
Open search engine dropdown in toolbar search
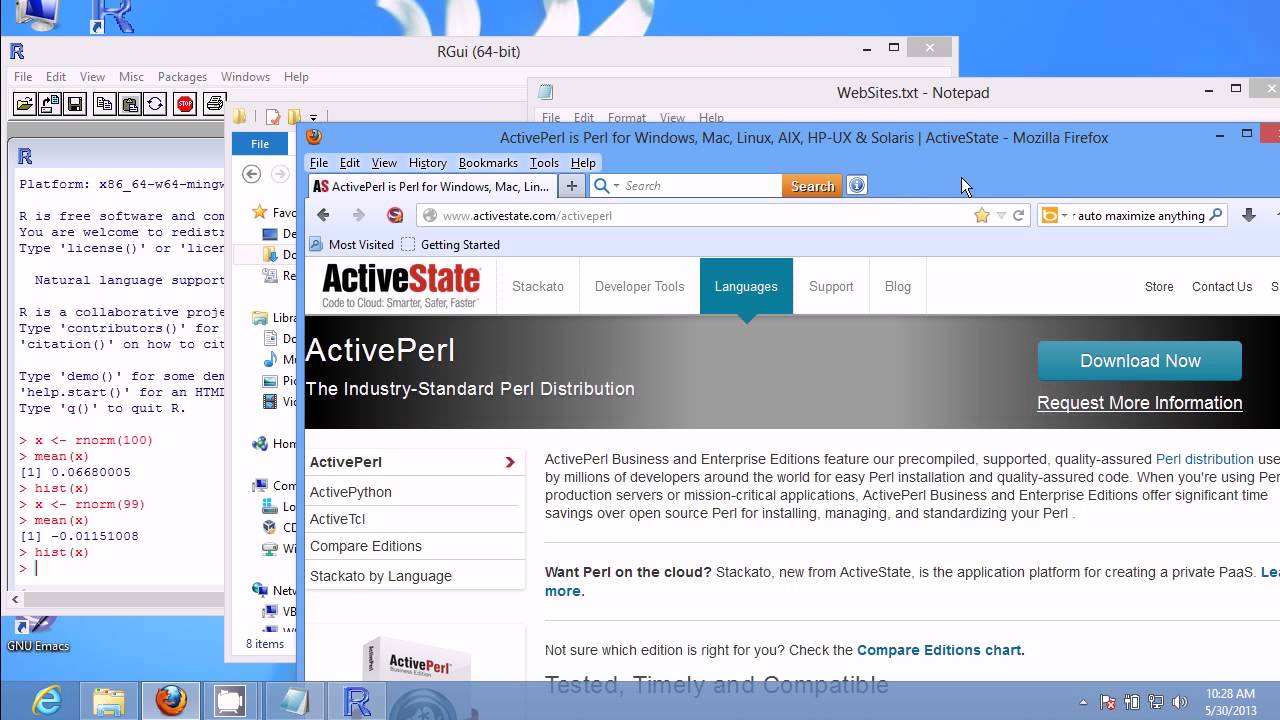click(616, 186)
